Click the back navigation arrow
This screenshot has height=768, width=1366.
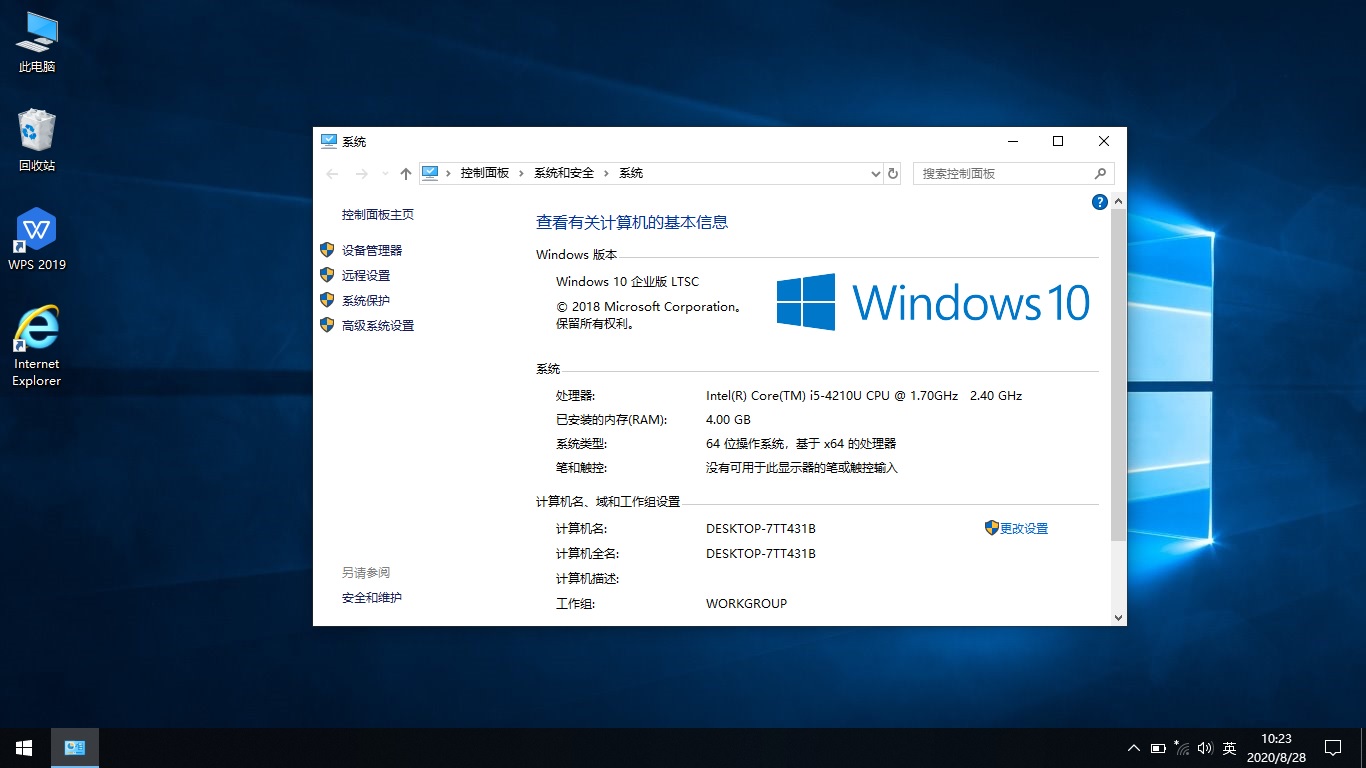tap(333, 174)
